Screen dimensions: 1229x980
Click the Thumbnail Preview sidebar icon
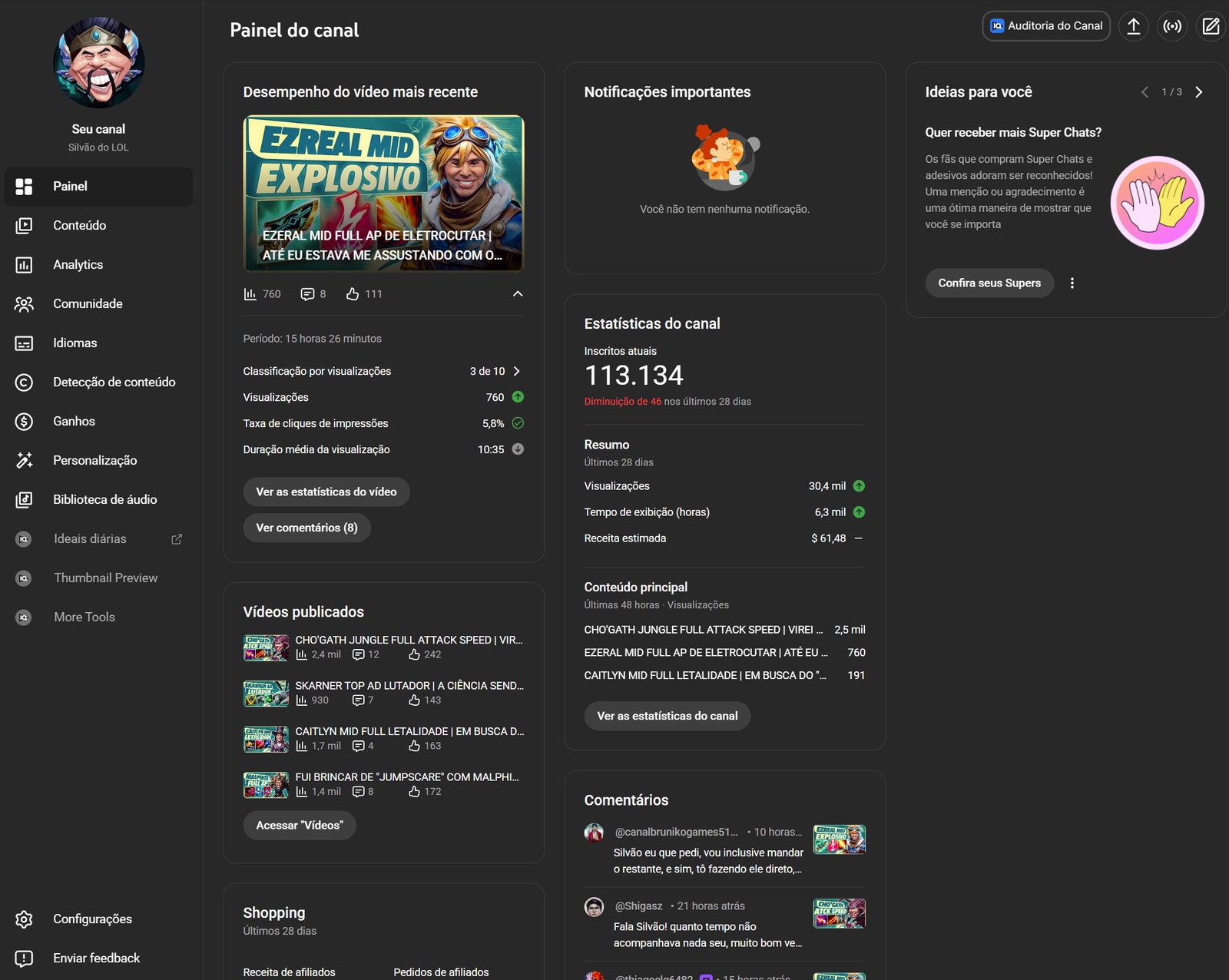pyautogui.click(x=24, y=578)
